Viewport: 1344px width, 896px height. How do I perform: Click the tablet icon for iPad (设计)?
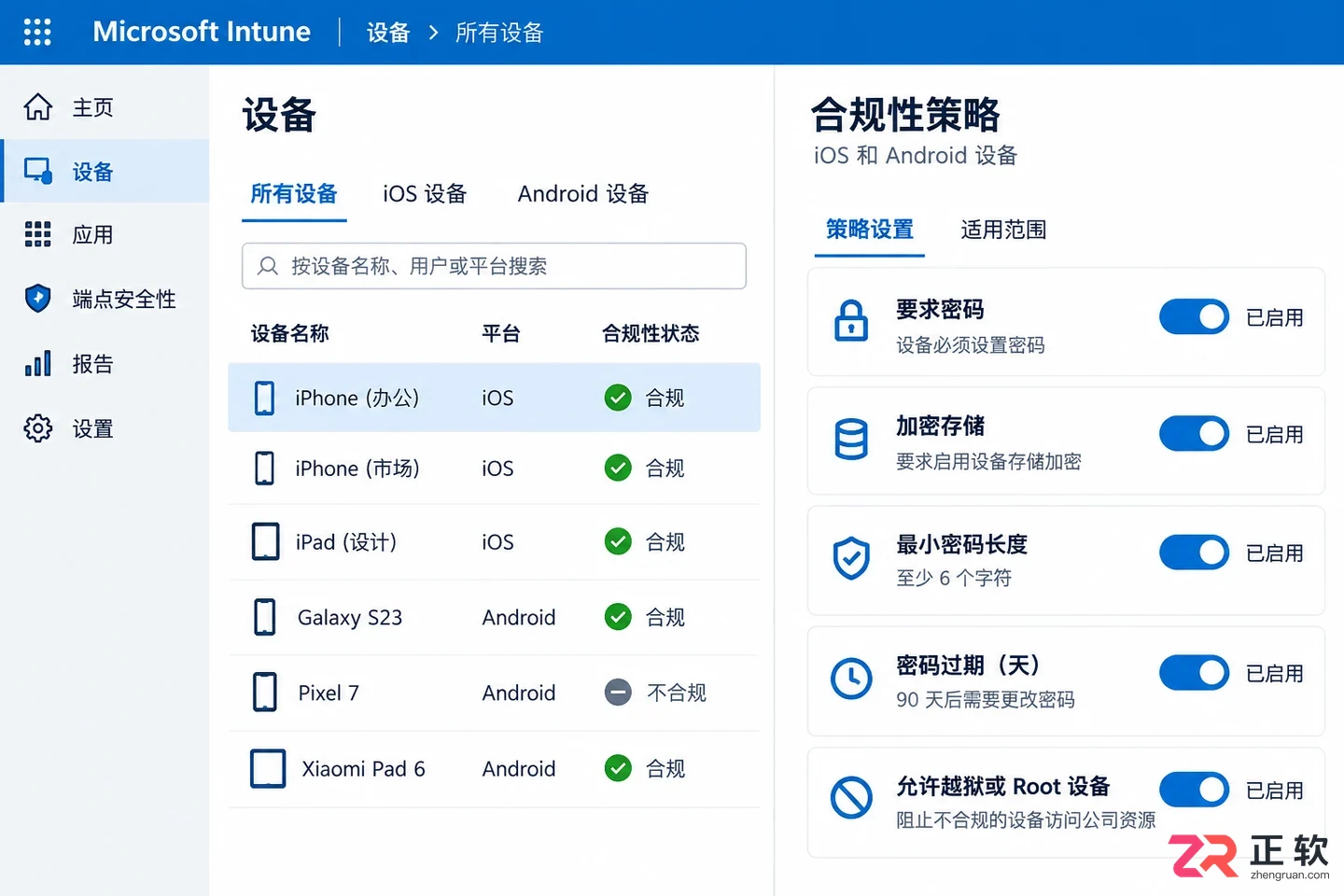click(x=266, y=541)
